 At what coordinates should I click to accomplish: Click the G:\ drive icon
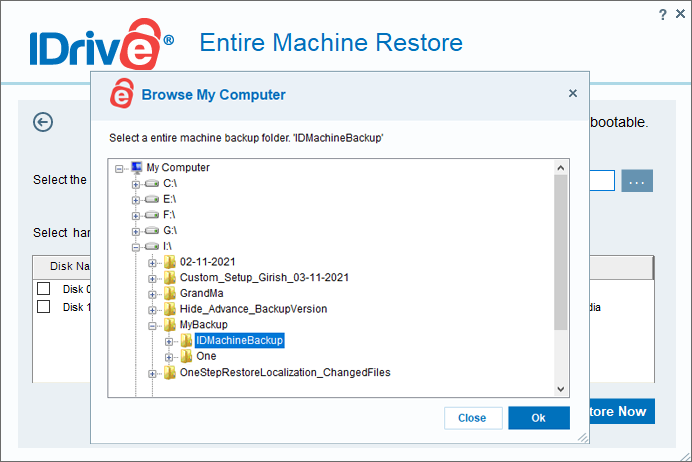click(152, 230)
